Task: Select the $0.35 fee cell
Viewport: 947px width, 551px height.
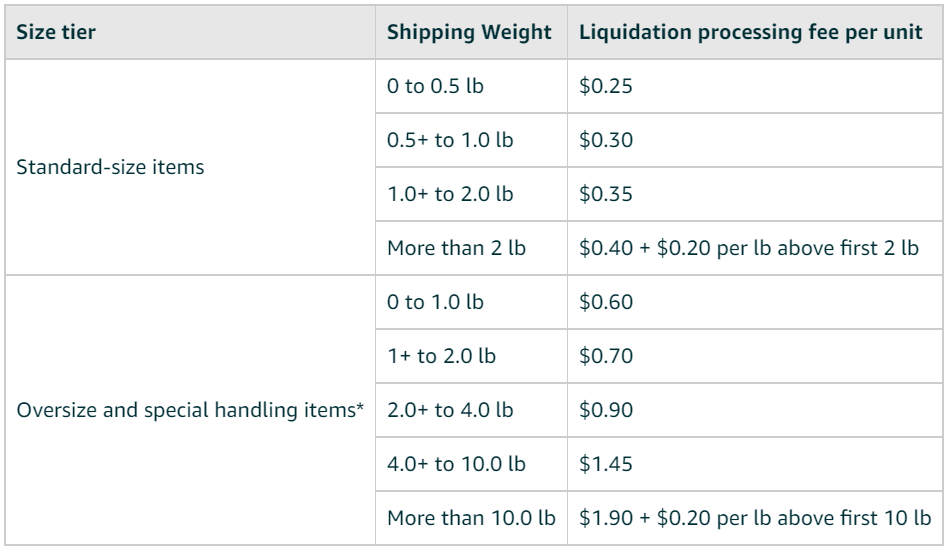Action: coord(755,194)
